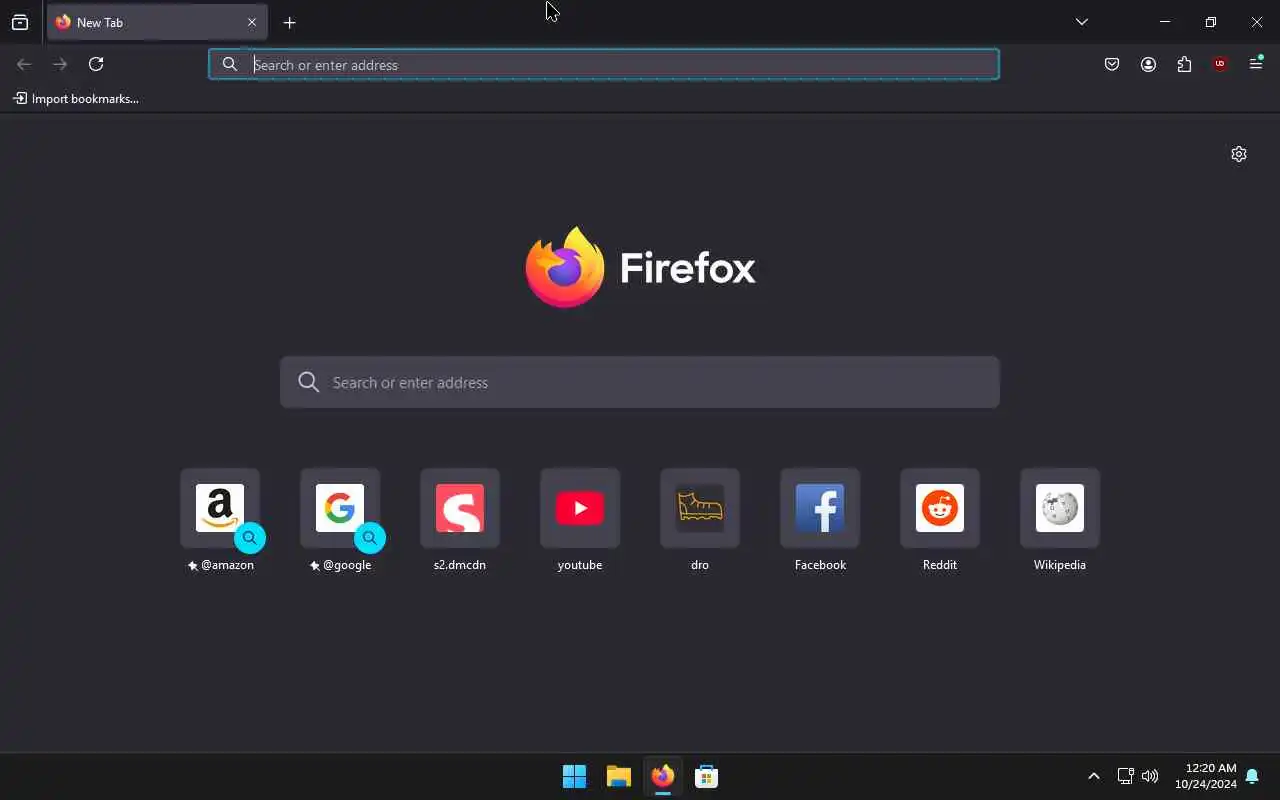Open File Explorer from taskbar
This screenshot has height=800, width=1280.
(619, 776)
